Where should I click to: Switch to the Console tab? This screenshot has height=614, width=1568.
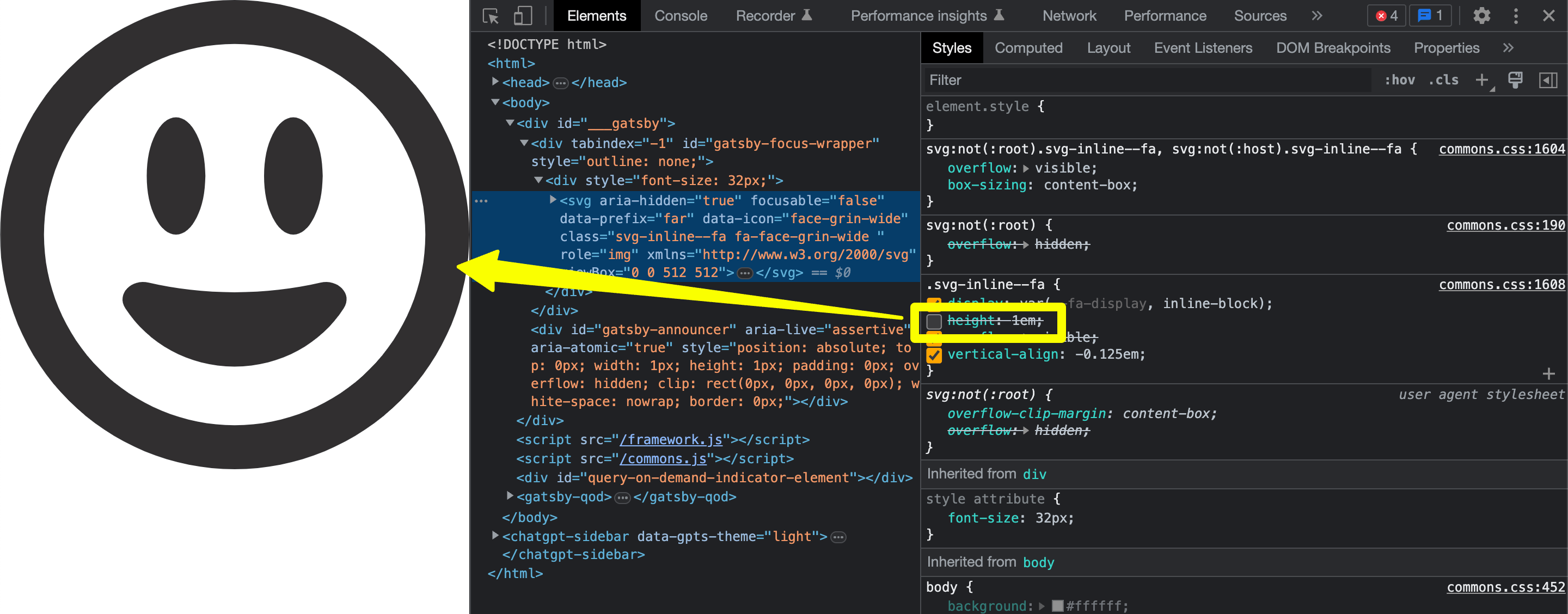(681, 16)
